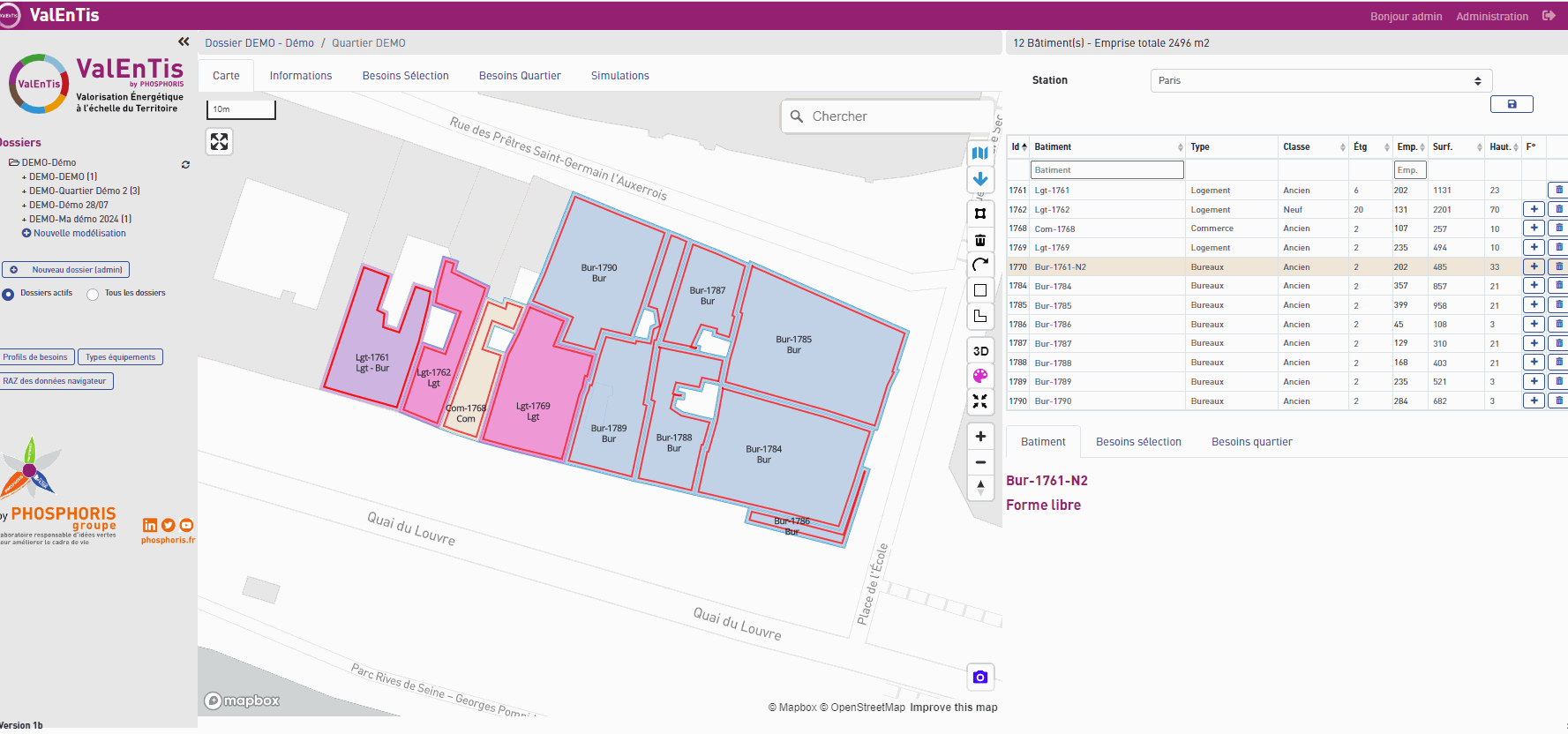Click the Nouveau dossier (admin) button
1568x734 pixels.
66,270
